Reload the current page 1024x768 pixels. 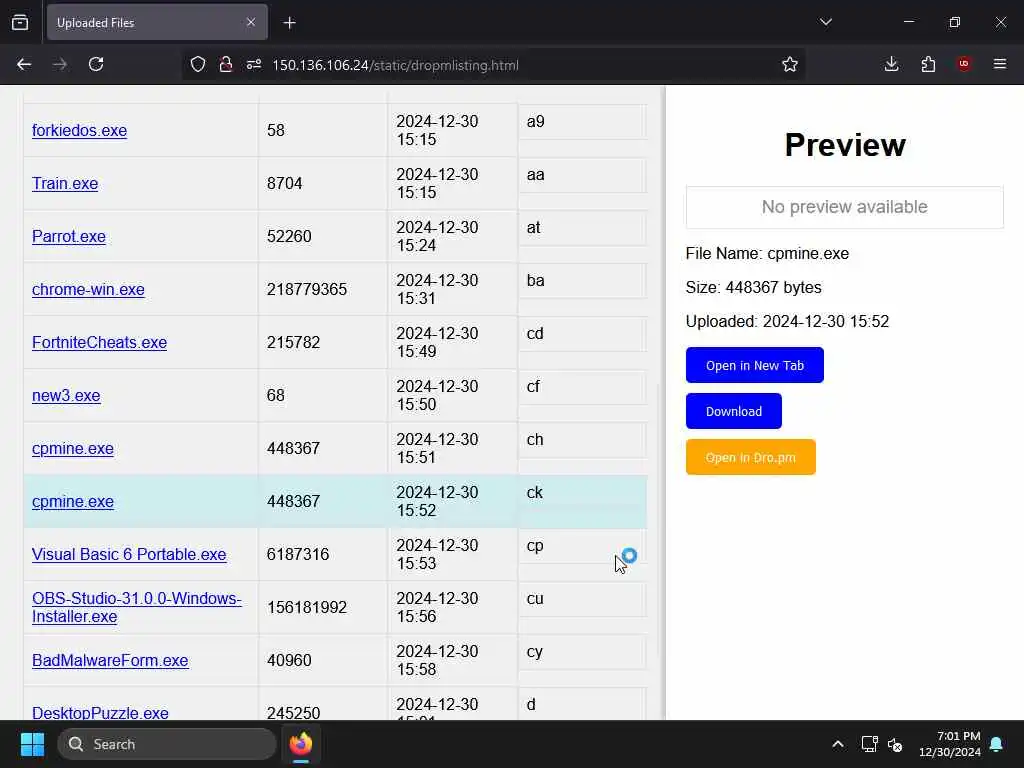tap(96, 64)
